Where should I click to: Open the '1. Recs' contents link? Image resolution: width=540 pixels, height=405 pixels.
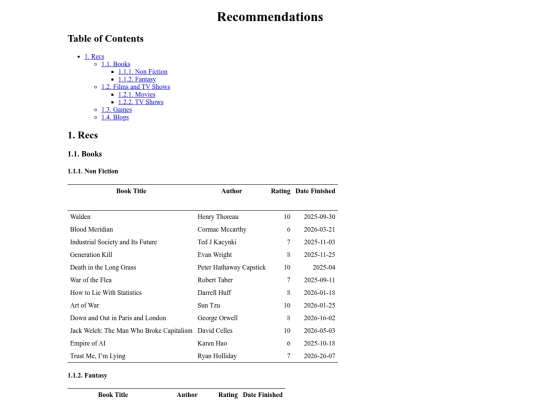[94, 56]
